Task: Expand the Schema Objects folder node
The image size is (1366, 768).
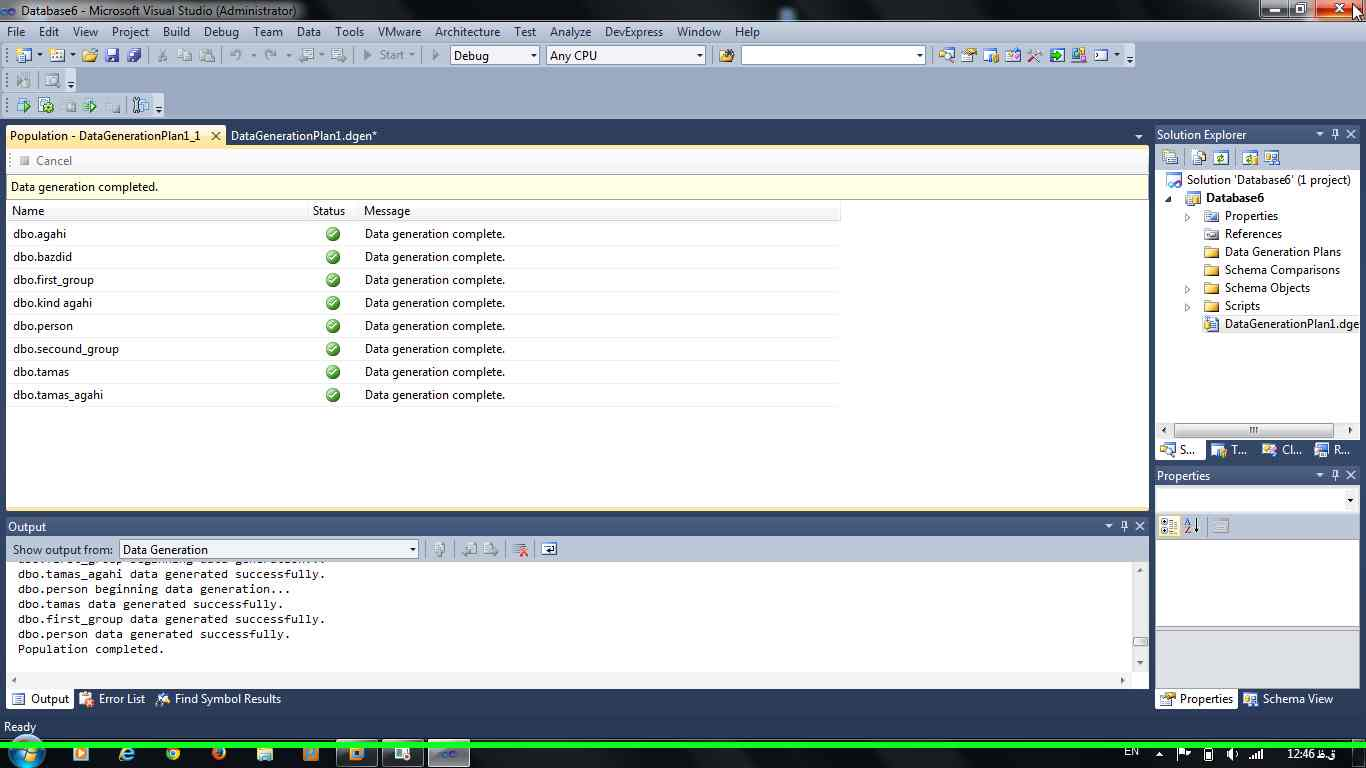Action: (1188, 289)
